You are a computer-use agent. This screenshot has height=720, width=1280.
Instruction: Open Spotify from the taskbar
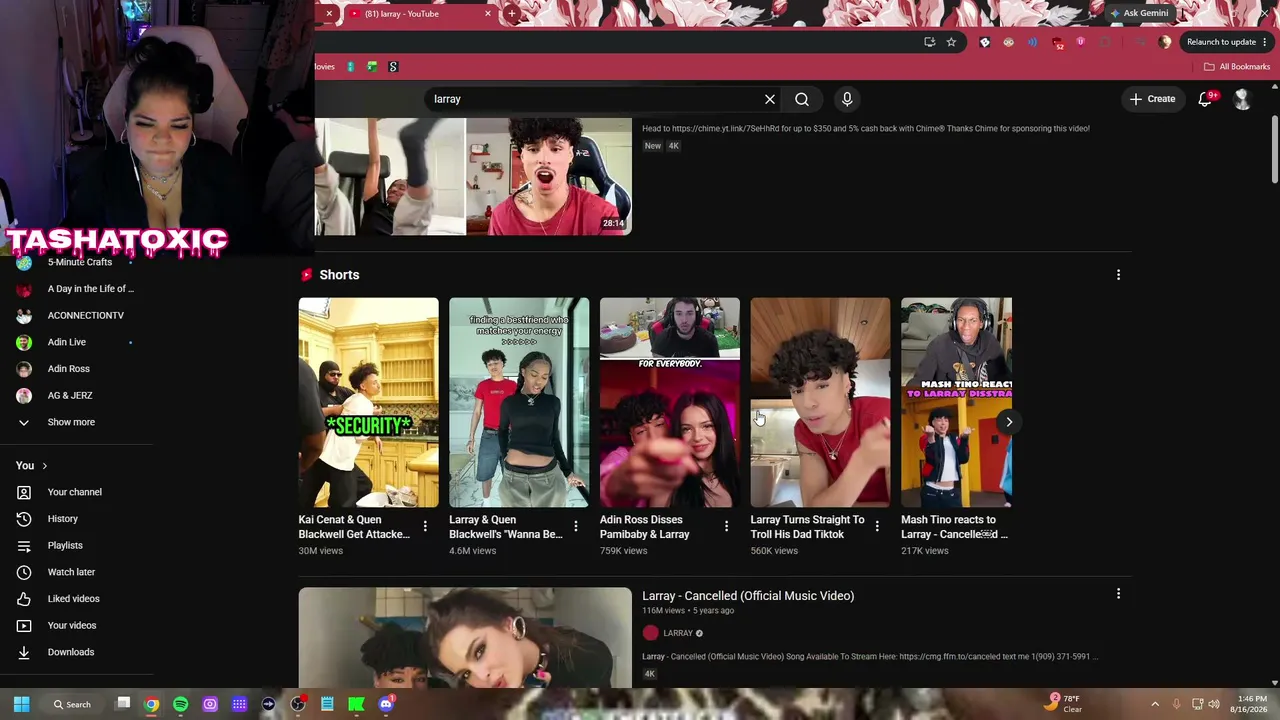180,704
